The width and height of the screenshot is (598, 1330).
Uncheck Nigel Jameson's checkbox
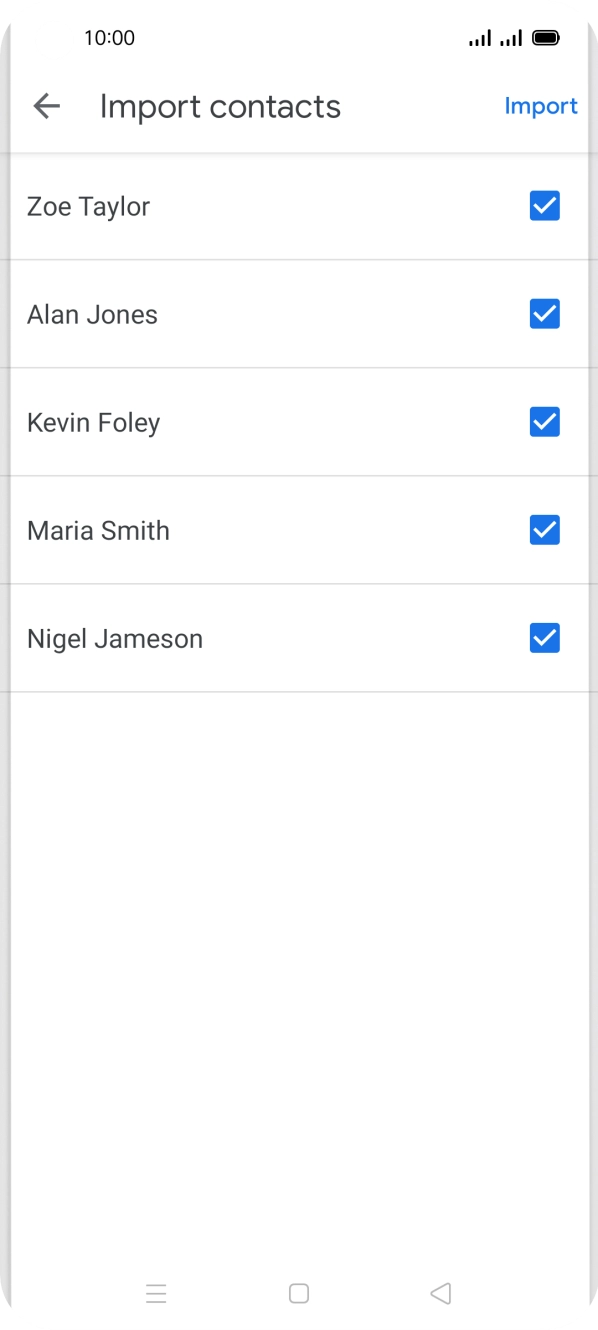544,638
